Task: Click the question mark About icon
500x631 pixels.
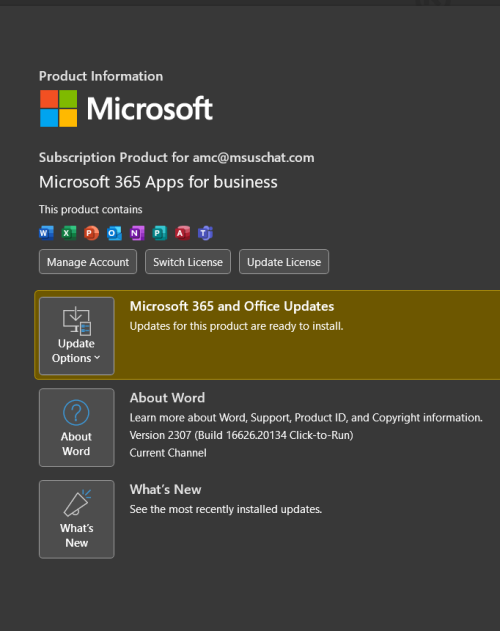Action: [76, 412]
